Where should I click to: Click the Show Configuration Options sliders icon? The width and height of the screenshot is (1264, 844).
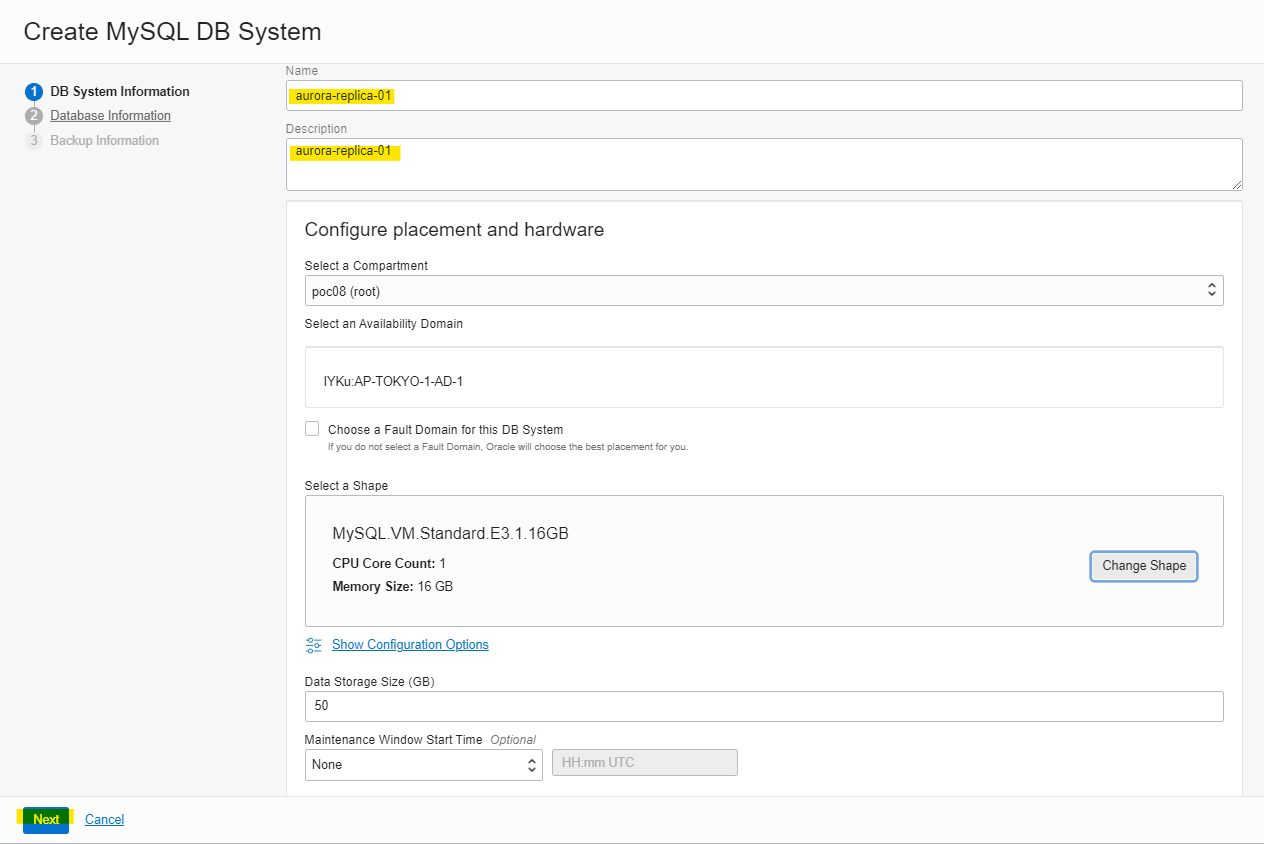click(x=314, y=645)
